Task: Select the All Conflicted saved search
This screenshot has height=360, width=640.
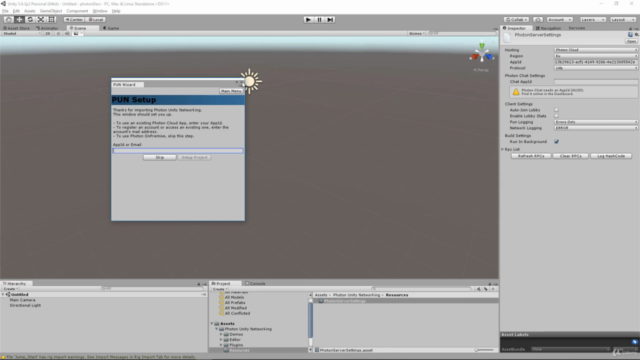Action: [x=237, y=313]
